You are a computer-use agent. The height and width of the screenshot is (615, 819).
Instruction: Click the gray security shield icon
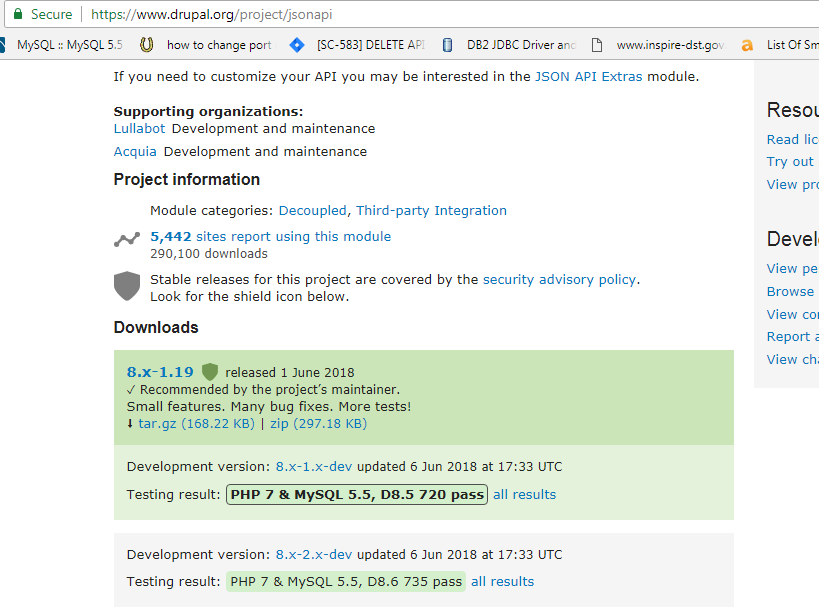click(127, 286)
